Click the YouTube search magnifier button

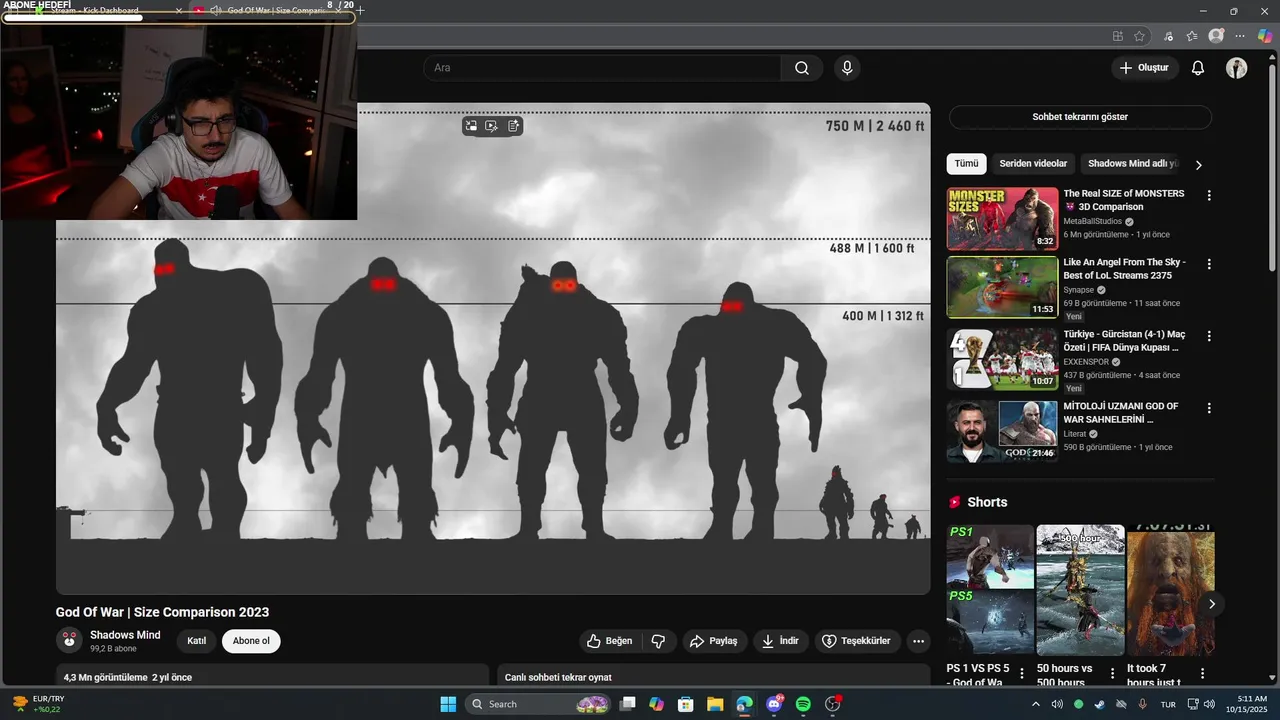[x=802, y=68]
